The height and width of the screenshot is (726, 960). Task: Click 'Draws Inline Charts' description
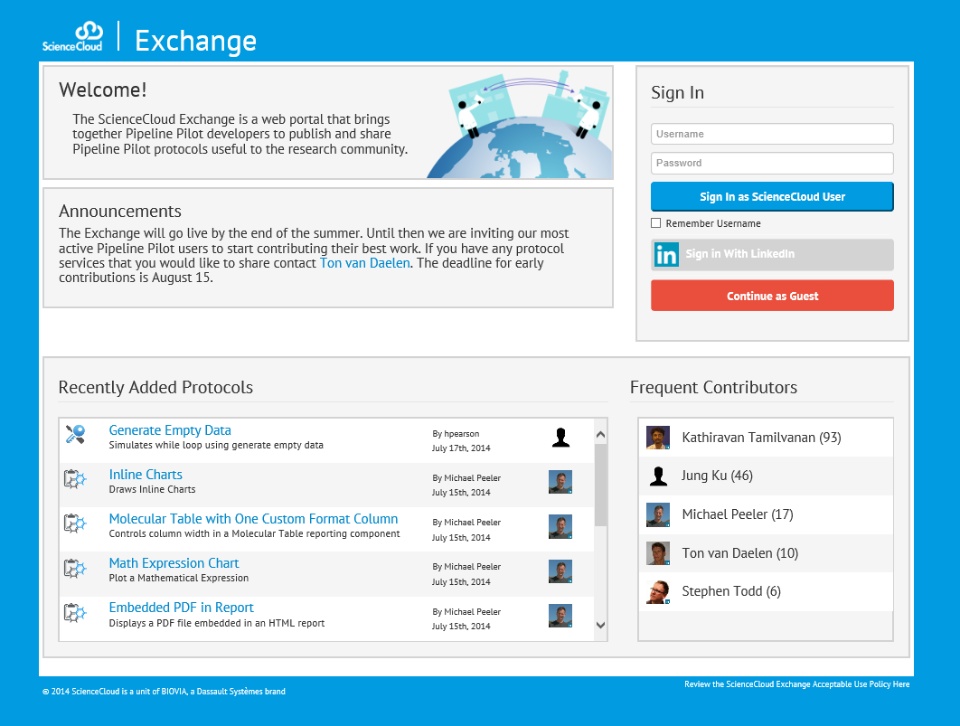pos(152,489)
